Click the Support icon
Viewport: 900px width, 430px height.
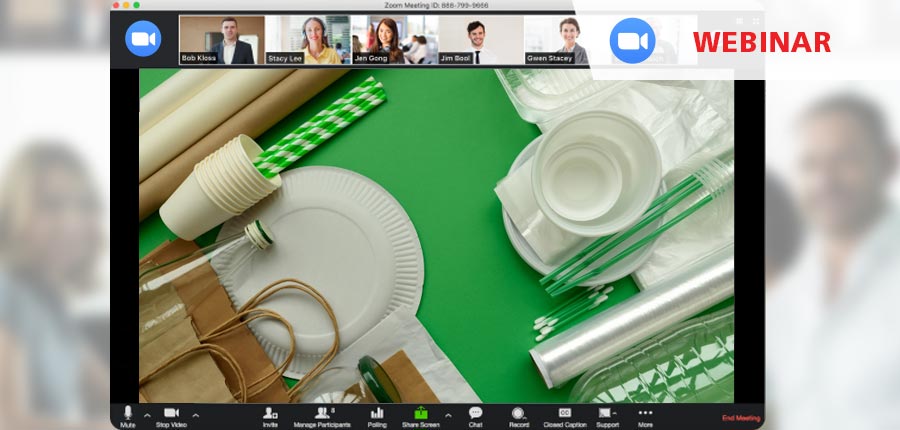pos(606,414)
